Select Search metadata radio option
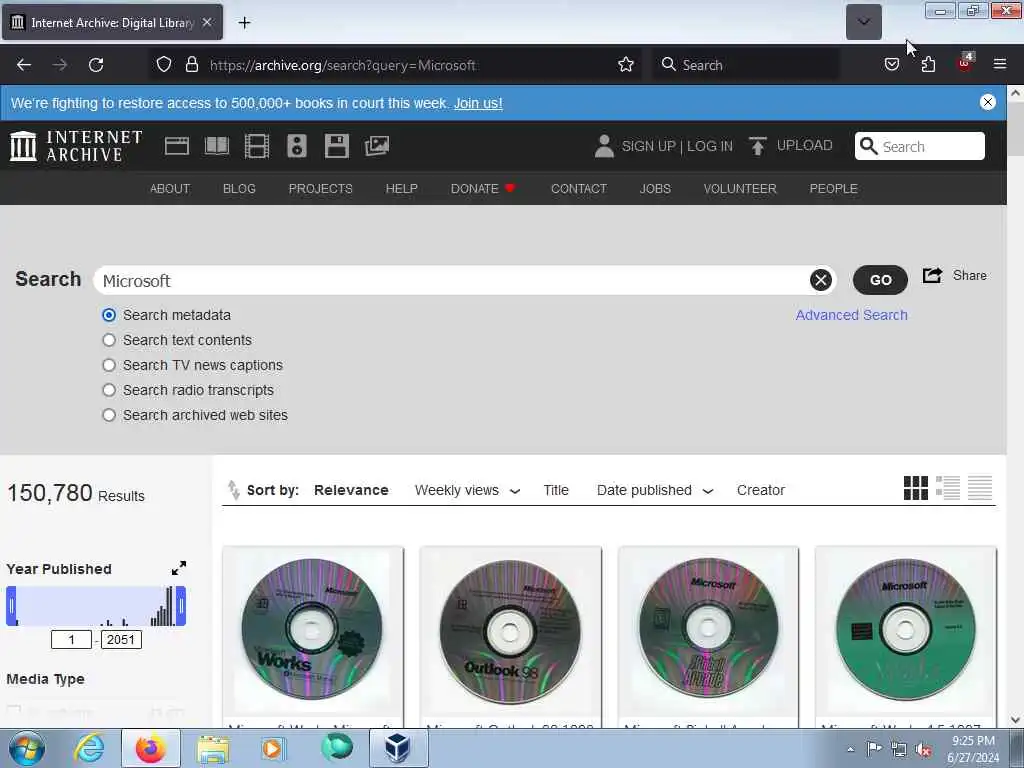Viewport: 1024px width, 768px height. coord(109,315)
